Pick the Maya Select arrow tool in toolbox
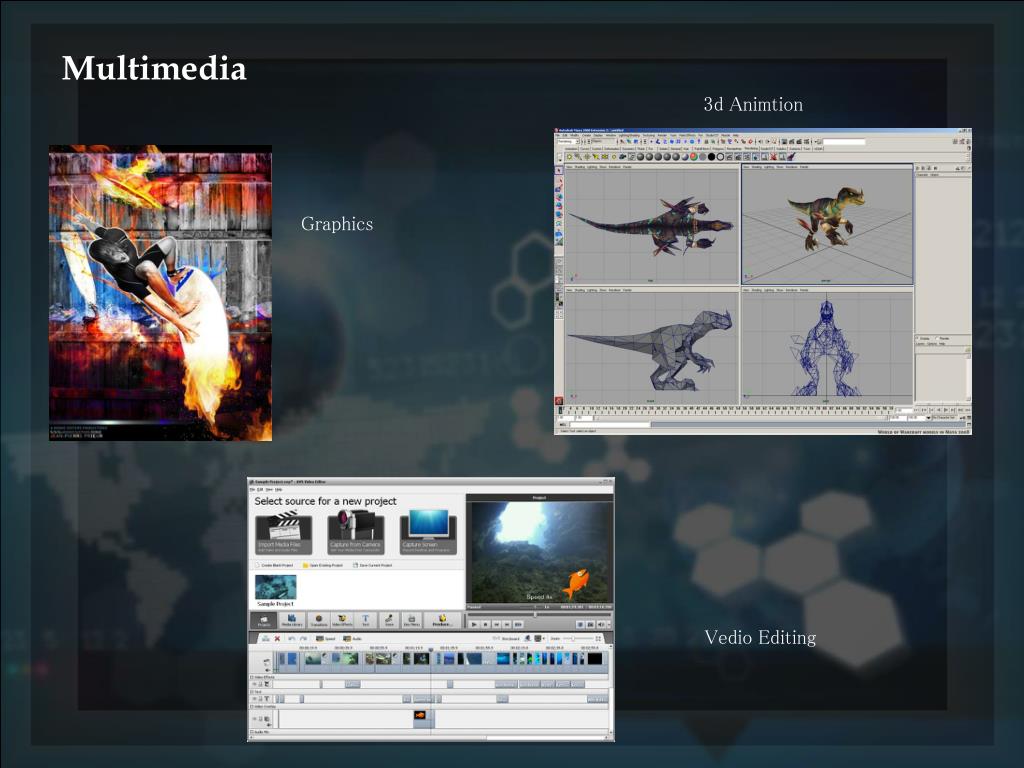The image size is (1024, 768). pyautogui.click(x=559, y=170)
